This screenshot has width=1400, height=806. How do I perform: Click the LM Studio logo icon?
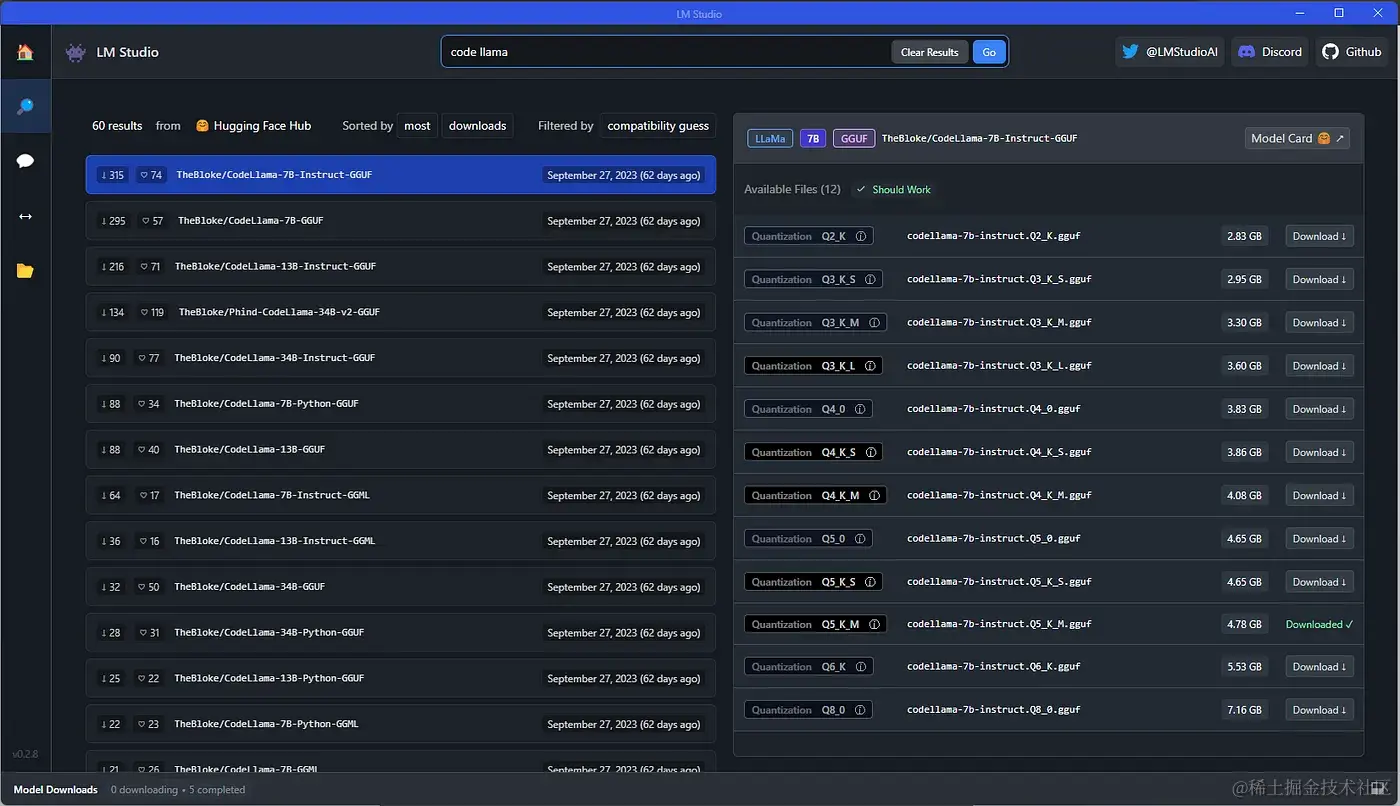click(x=75, y=52)
